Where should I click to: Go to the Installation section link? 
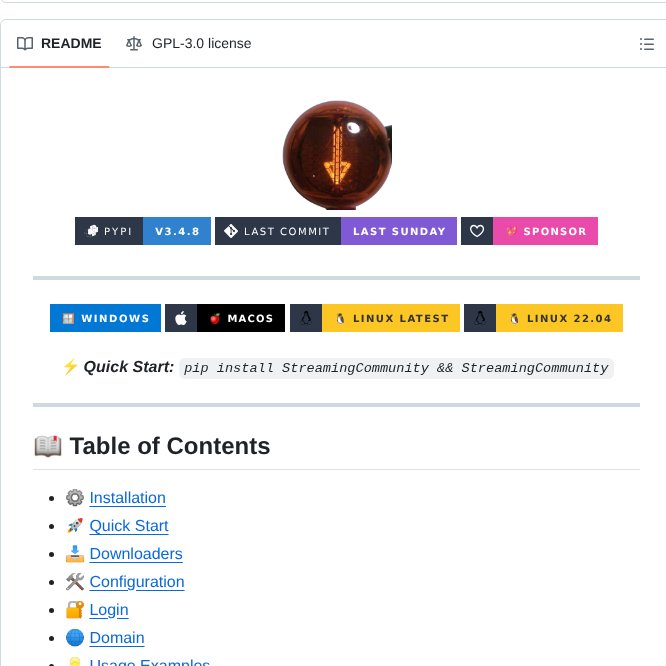(x=127, y=498)
